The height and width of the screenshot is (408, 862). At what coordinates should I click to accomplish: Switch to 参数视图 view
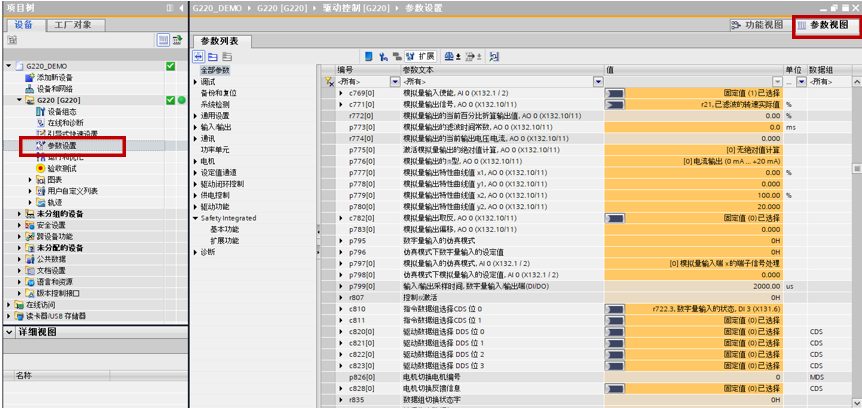[826, 24]
